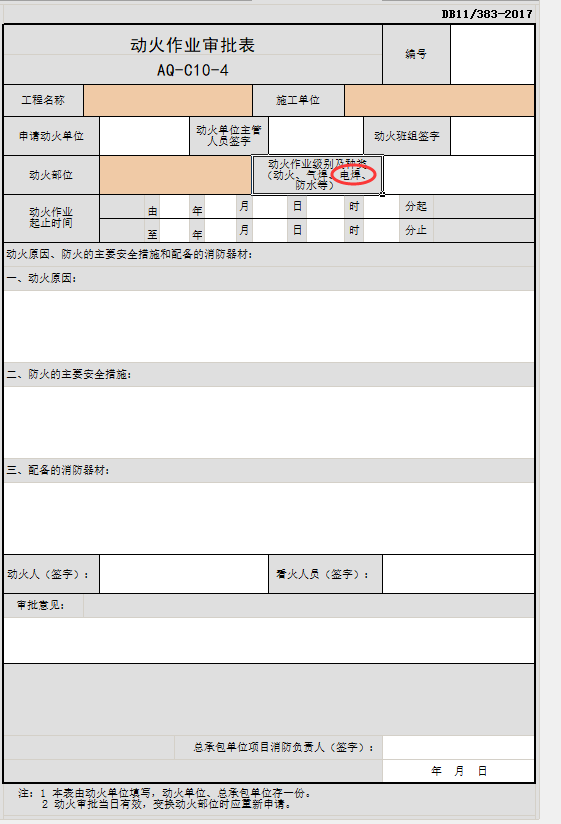Click the 动火部位 orange input cell

click(175, 175)
